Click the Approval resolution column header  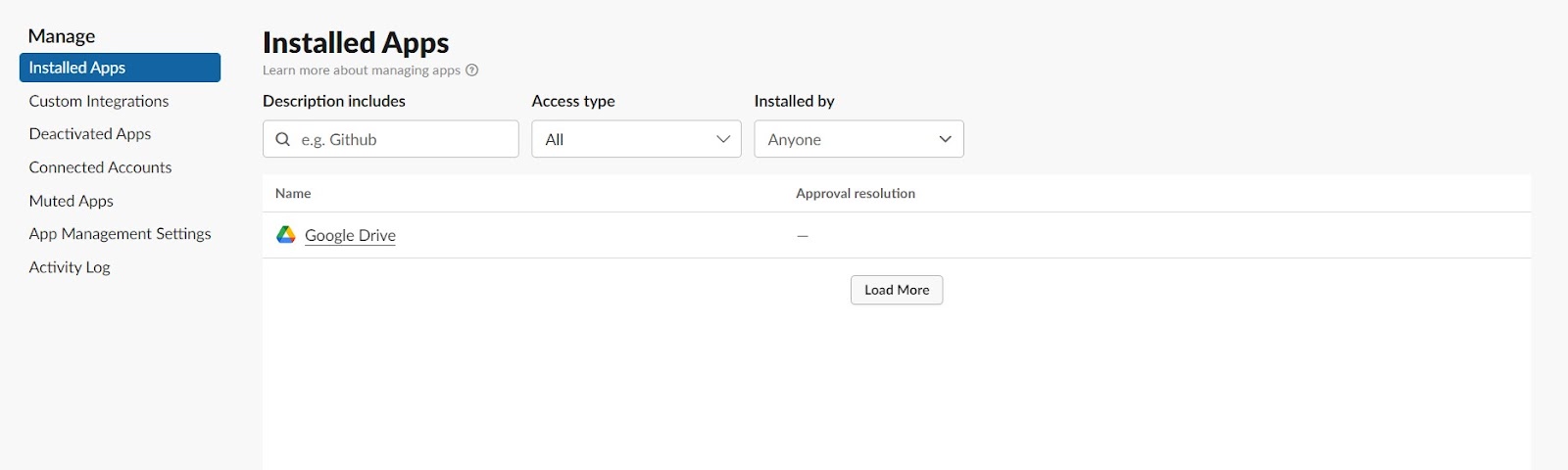pyautogui.click(x=856, y=194)
